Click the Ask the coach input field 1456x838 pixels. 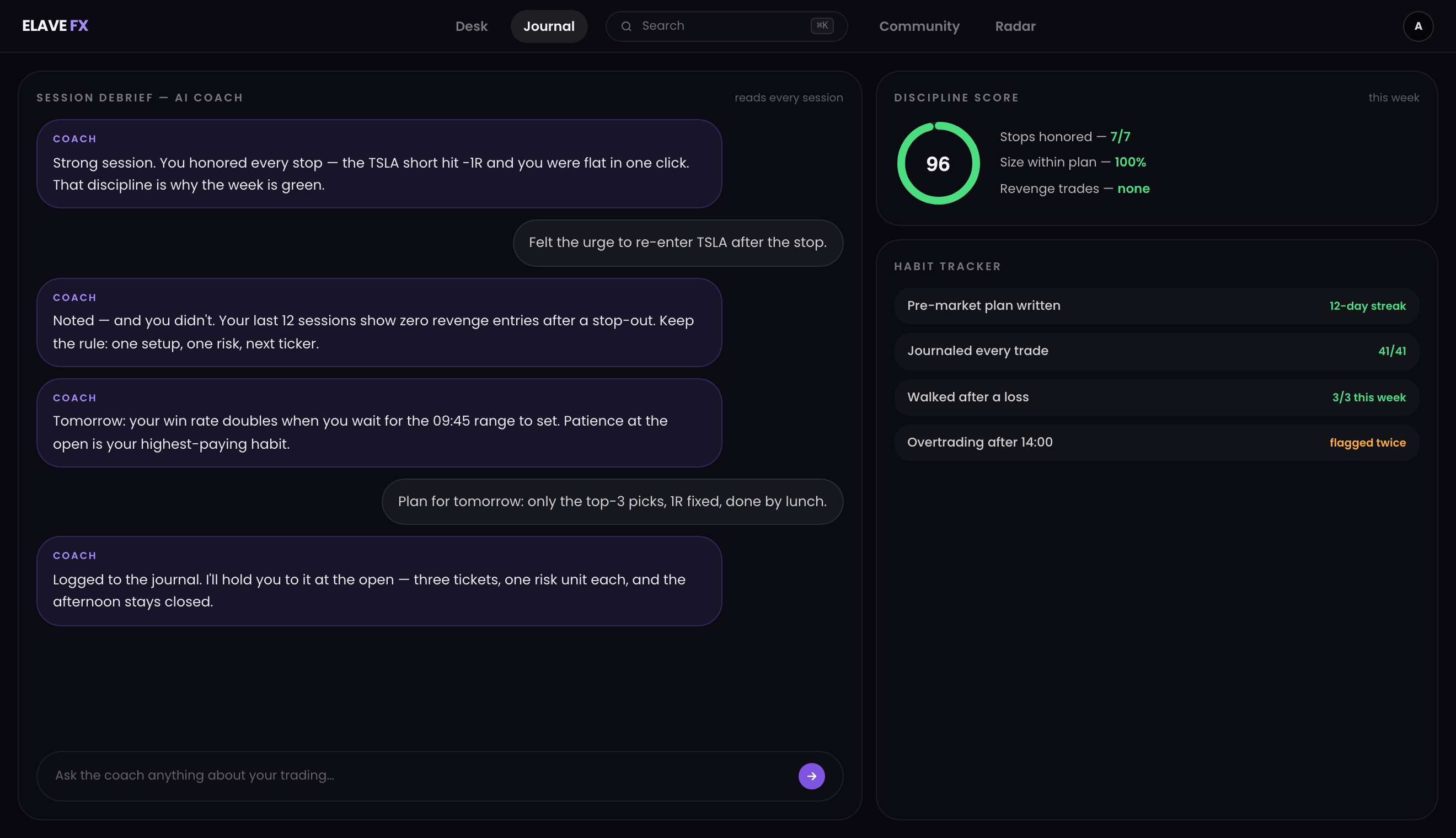439,776
